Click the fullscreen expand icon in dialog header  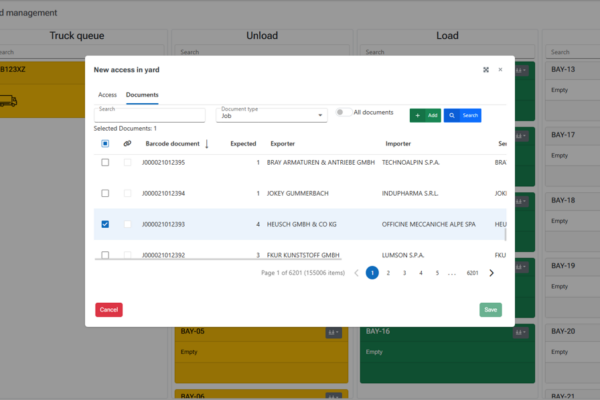[485, 70]
